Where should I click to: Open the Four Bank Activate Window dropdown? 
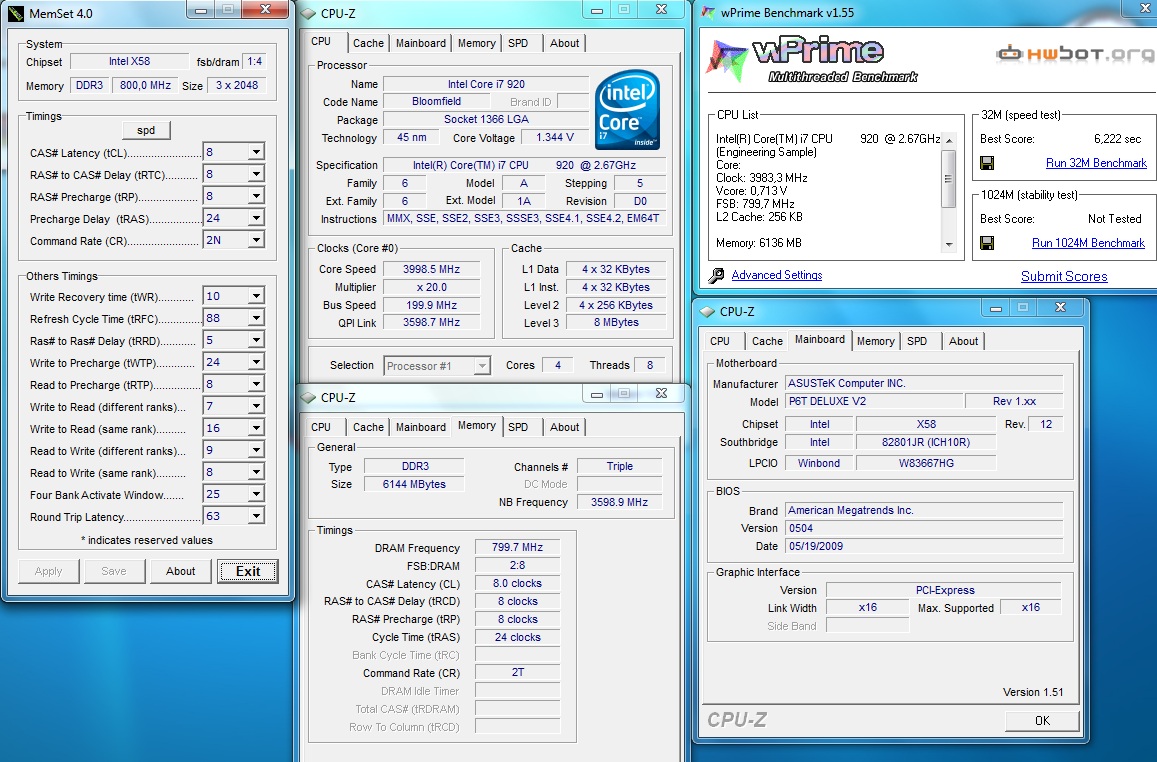point(255,494)
